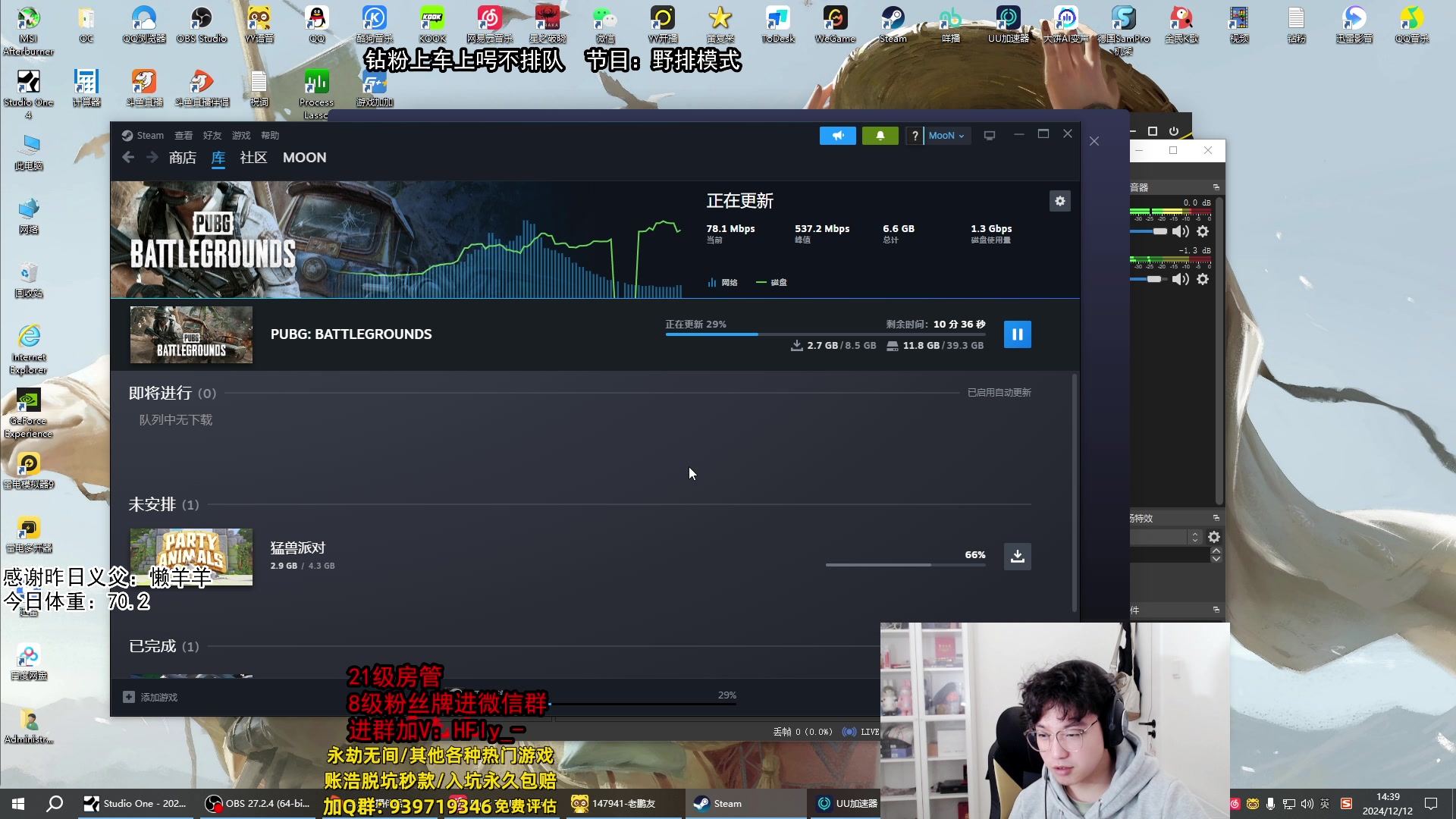Open ToDesk desktop shortcut
1456x819 pixels.
(x=777, y=25)
